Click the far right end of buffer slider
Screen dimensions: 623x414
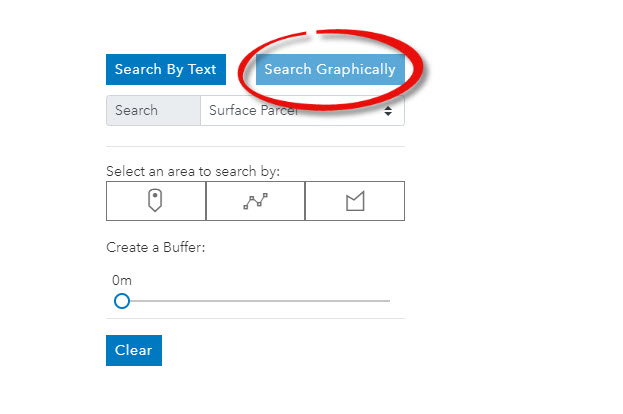point(389,301)
